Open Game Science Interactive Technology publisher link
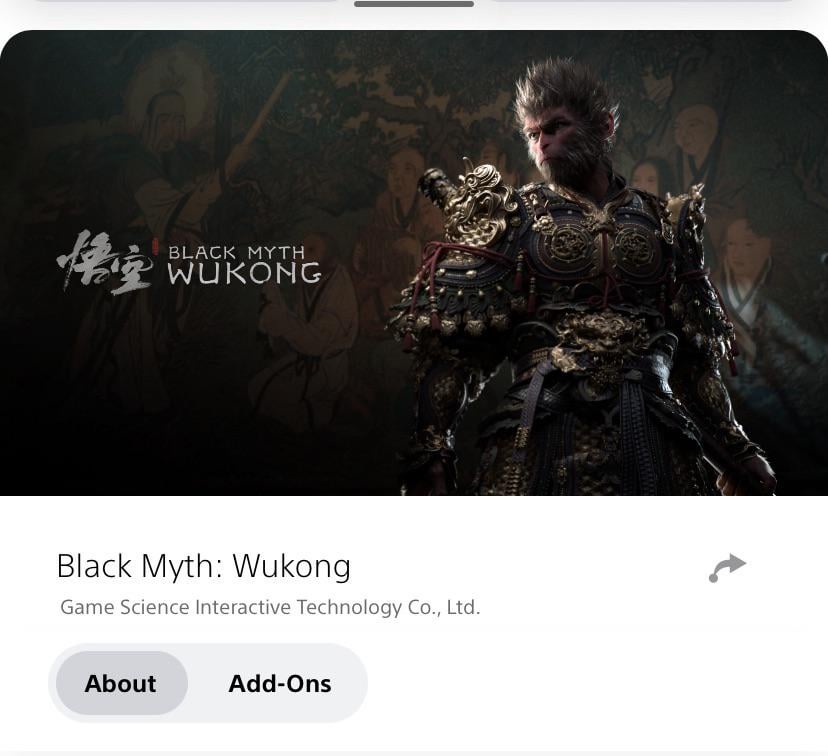Image resolution: width=828 pixels, height=756 pixels. pyautogui.click(x=270, y=607)
